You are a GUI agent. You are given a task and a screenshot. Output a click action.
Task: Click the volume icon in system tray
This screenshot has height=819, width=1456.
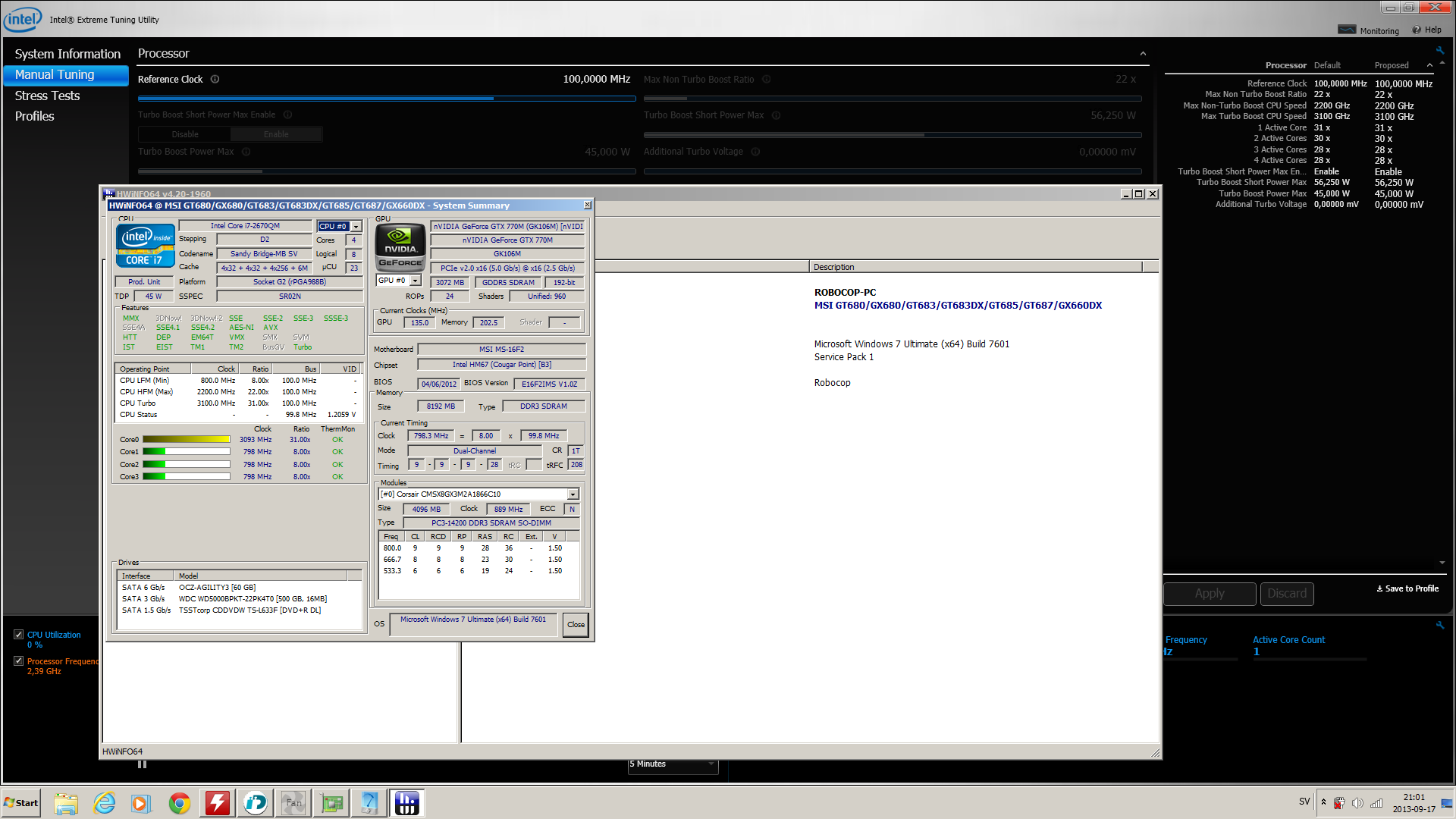[1357, 803]
